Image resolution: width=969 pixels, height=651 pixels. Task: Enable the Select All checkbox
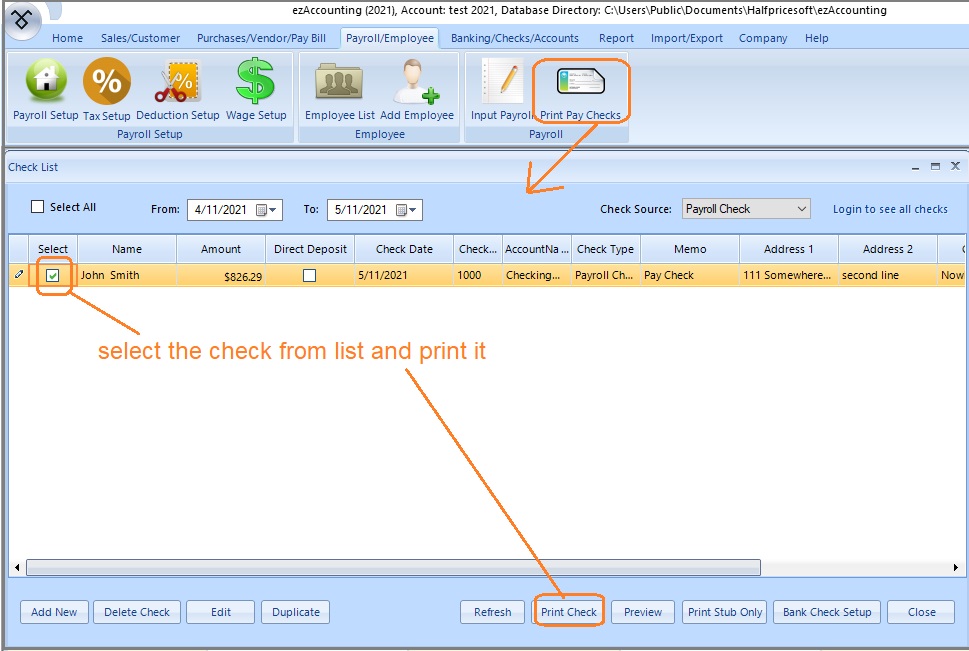tap(38, 207)
